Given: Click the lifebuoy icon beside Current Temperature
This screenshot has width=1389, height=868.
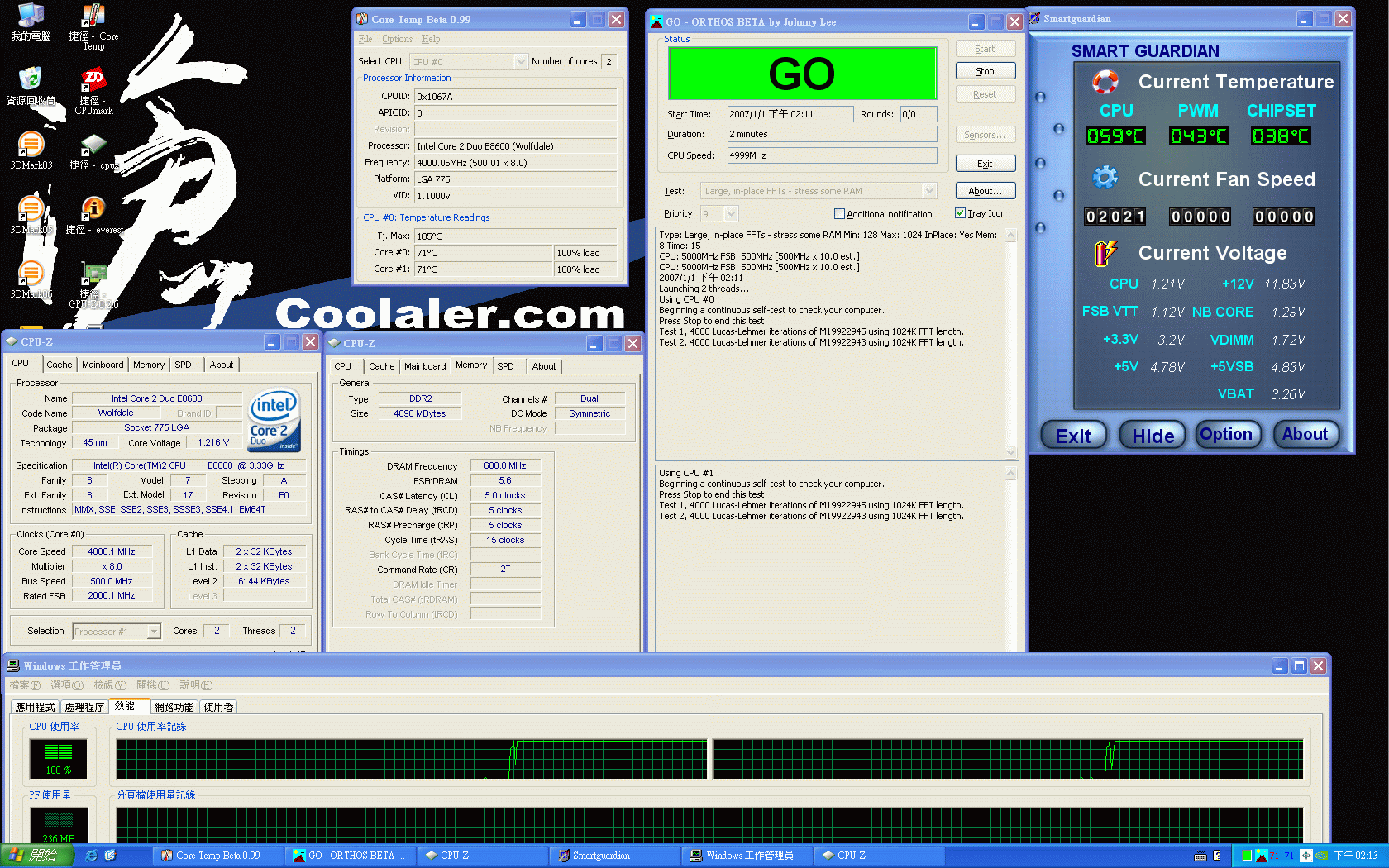Looking at the screenshot, I should coord(1105,82).
